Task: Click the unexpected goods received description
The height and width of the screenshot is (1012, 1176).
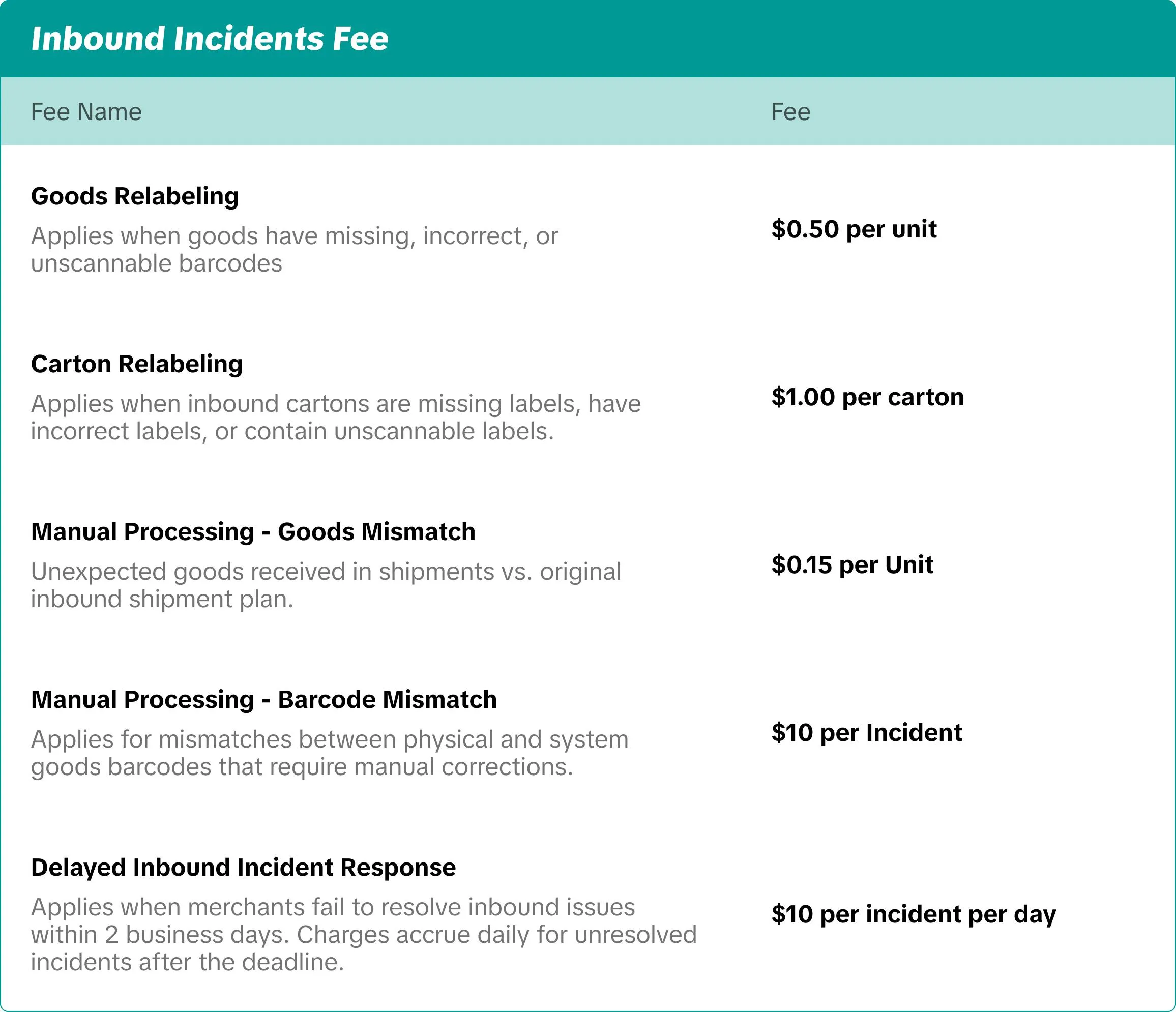Action: pyautogui.click(x=325, y=585)
